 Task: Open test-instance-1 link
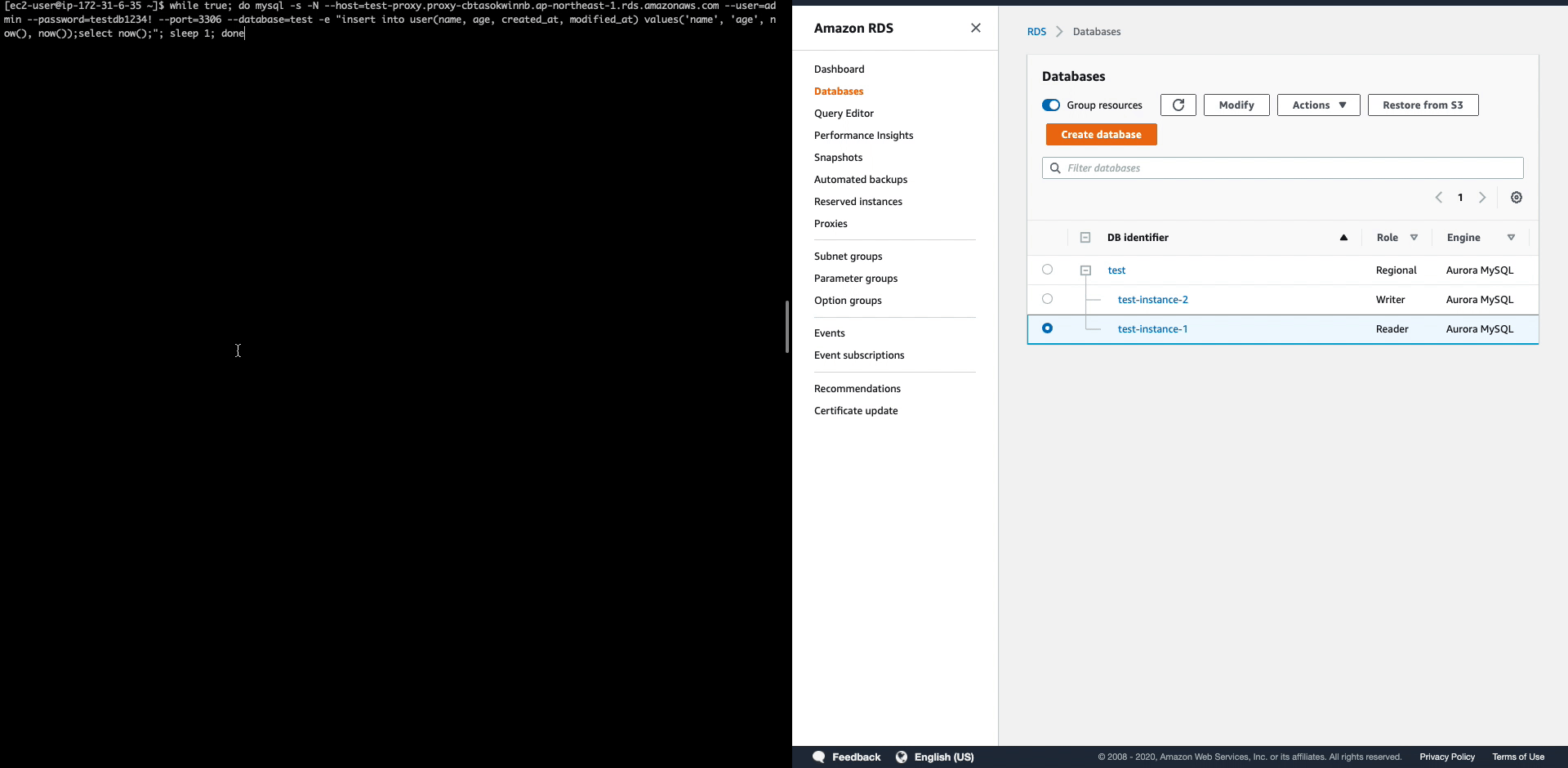pos(1152,328)
